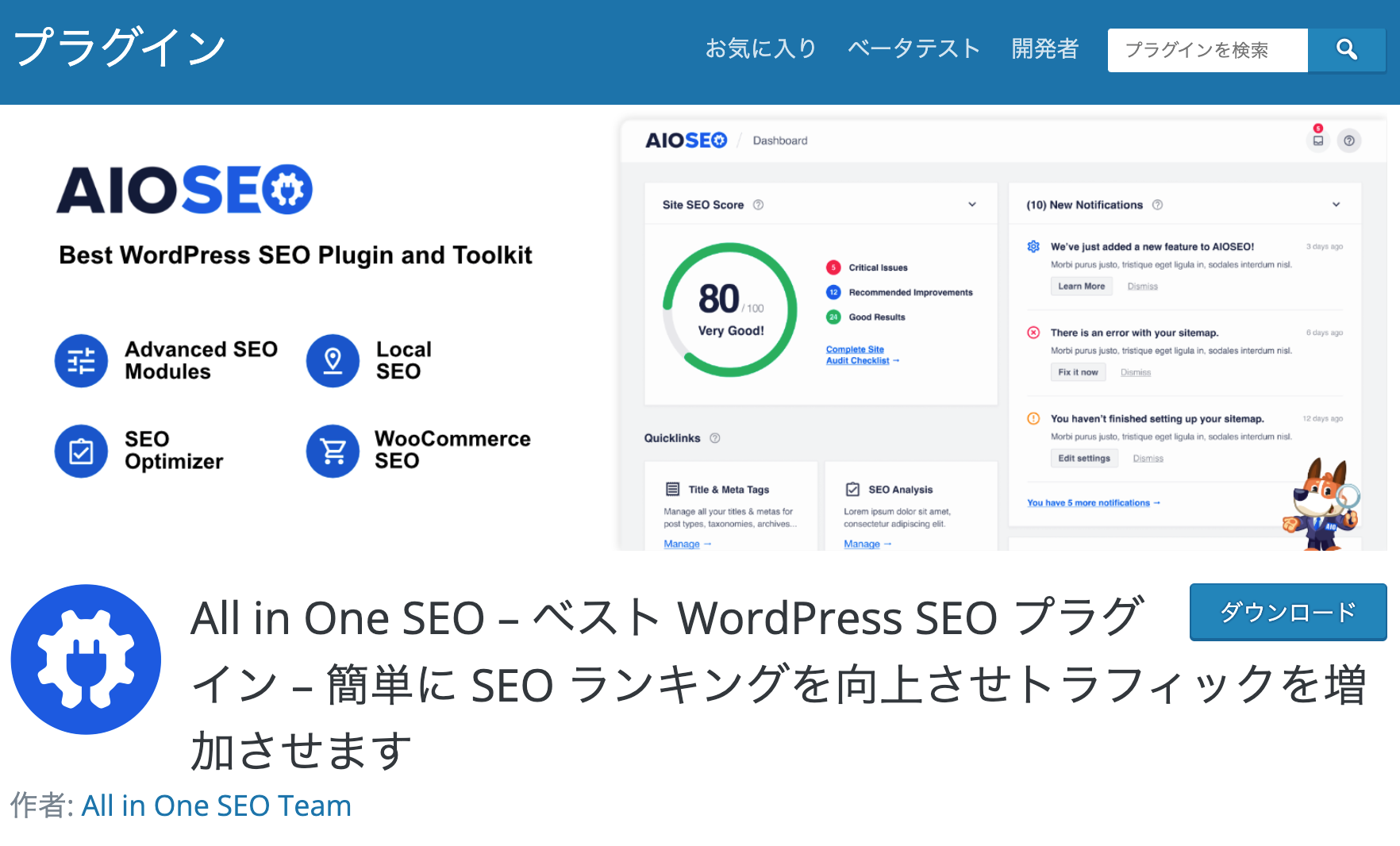
Task: Click the green Good Results badge
Action: 833,317
